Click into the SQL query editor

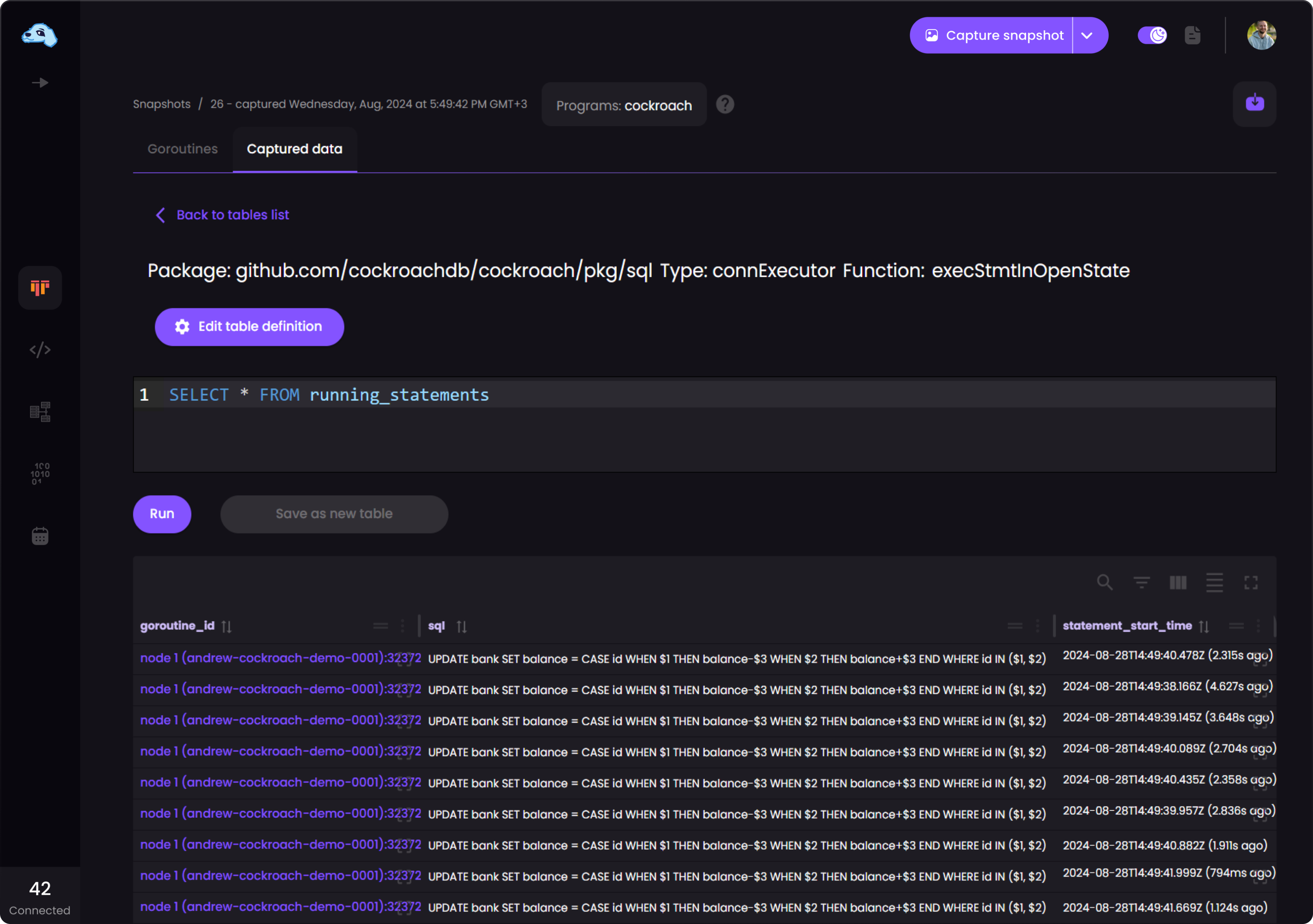pyautogui.click(x=704, y=424)
